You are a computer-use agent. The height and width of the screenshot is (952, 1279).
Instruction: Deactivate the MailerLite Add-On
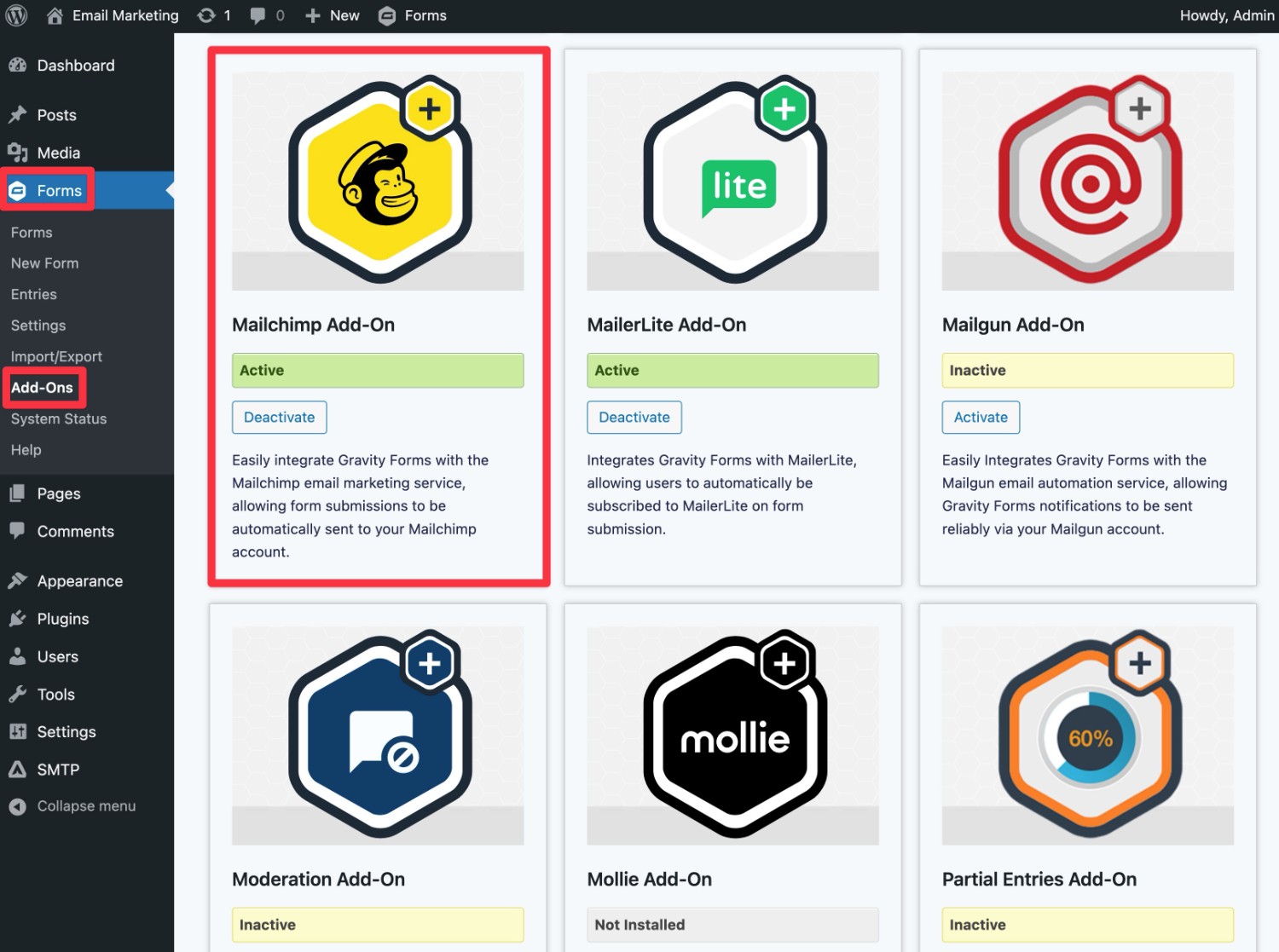coord(634,417)
